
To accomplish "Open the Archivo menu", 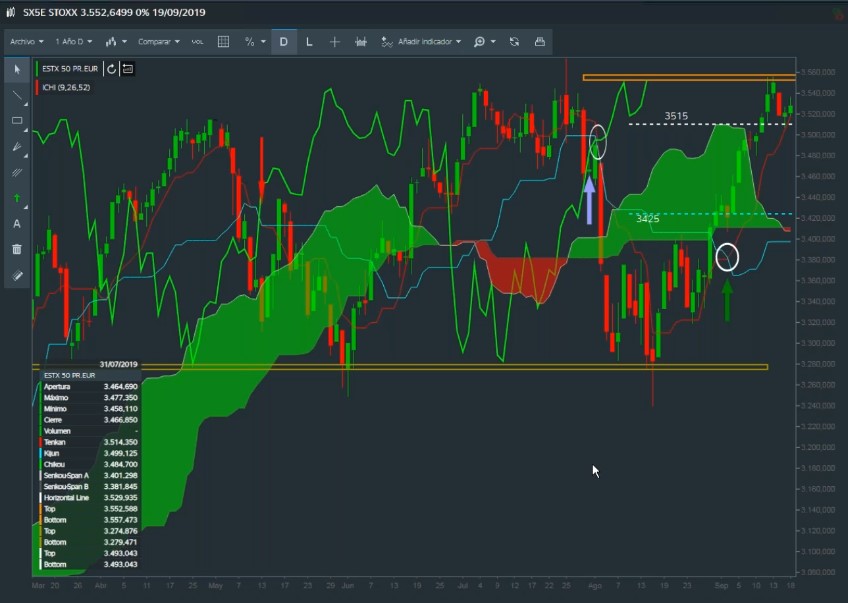I will pyautogui.click(x=27, y=42).
